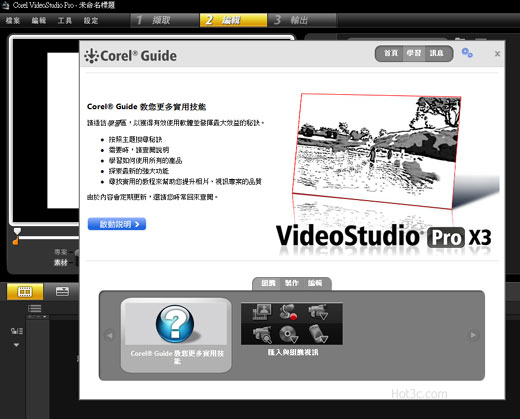Go to step 3 輸出 tab

(x=302, y=20)
